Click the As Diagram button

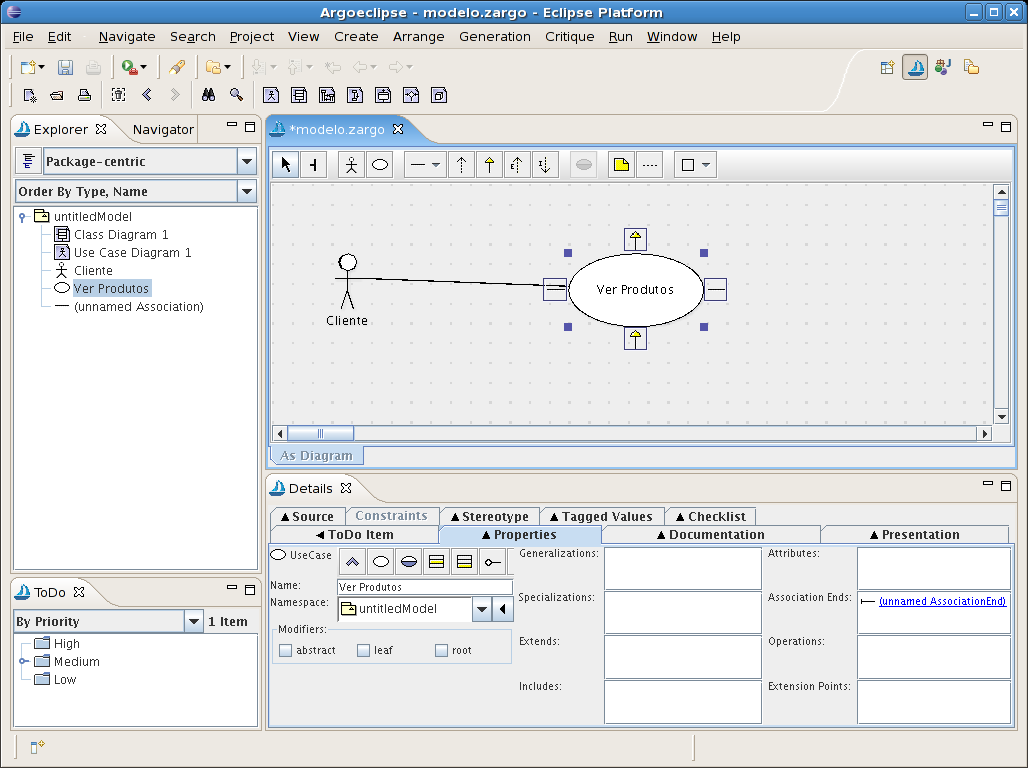[x=315, y=455]
